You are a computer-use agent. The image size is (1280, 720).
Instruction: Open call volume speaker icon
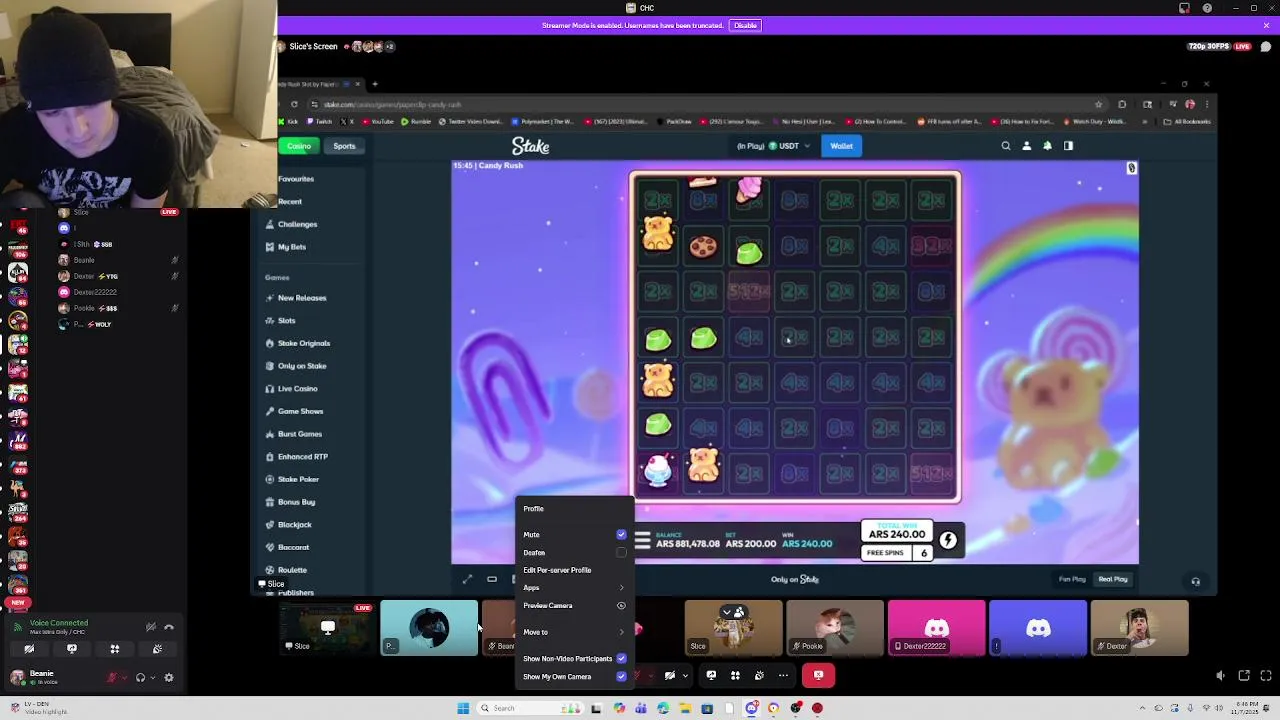[1220, 676]
